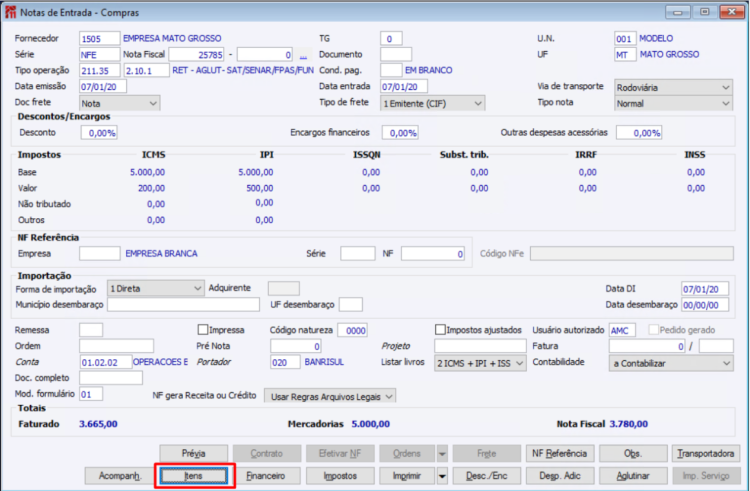Click the Prévia button
Viewport: 750px width, 491px height.
193,453
